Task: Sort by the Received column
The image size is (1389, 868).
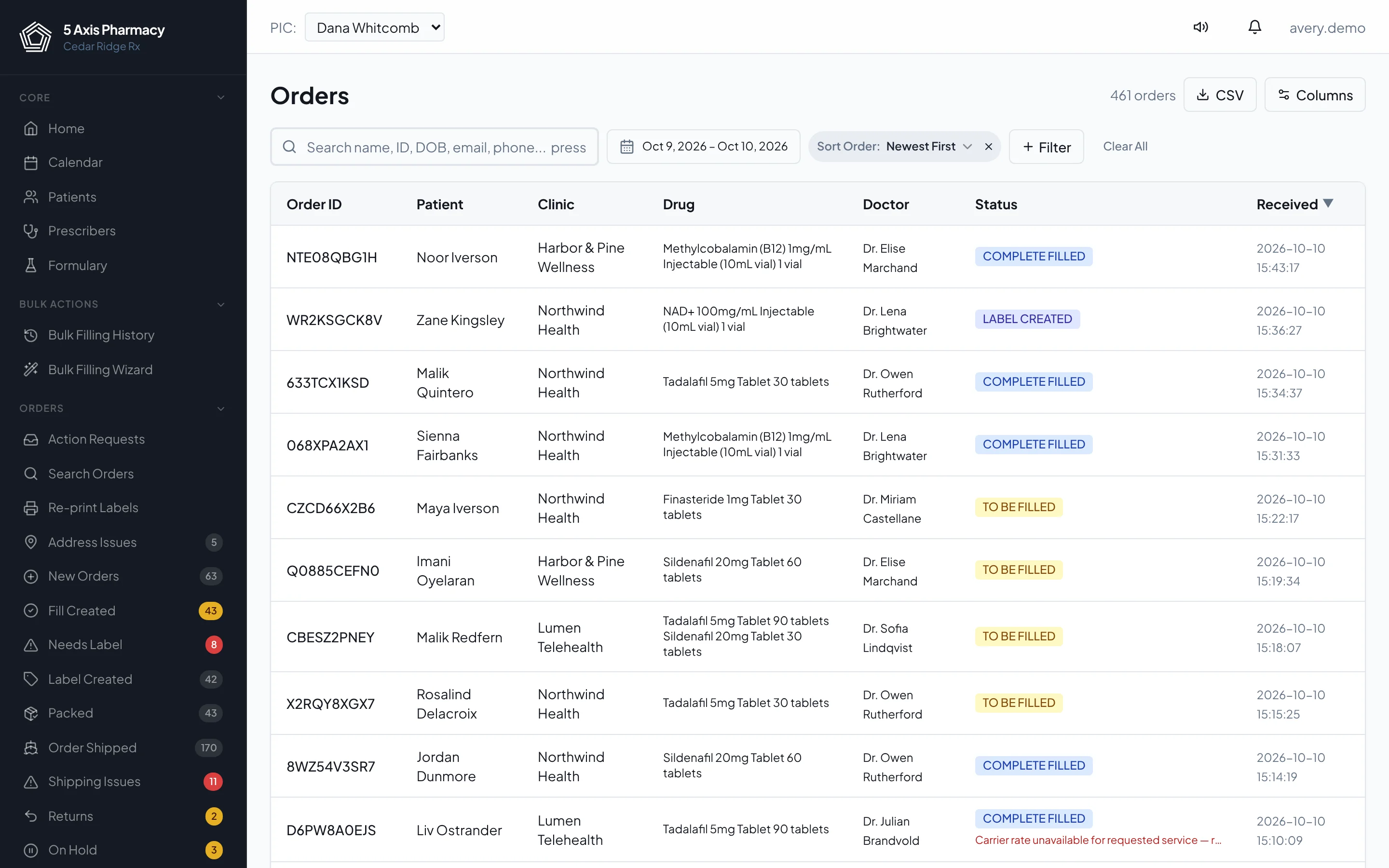Action: pos(1295,204)
